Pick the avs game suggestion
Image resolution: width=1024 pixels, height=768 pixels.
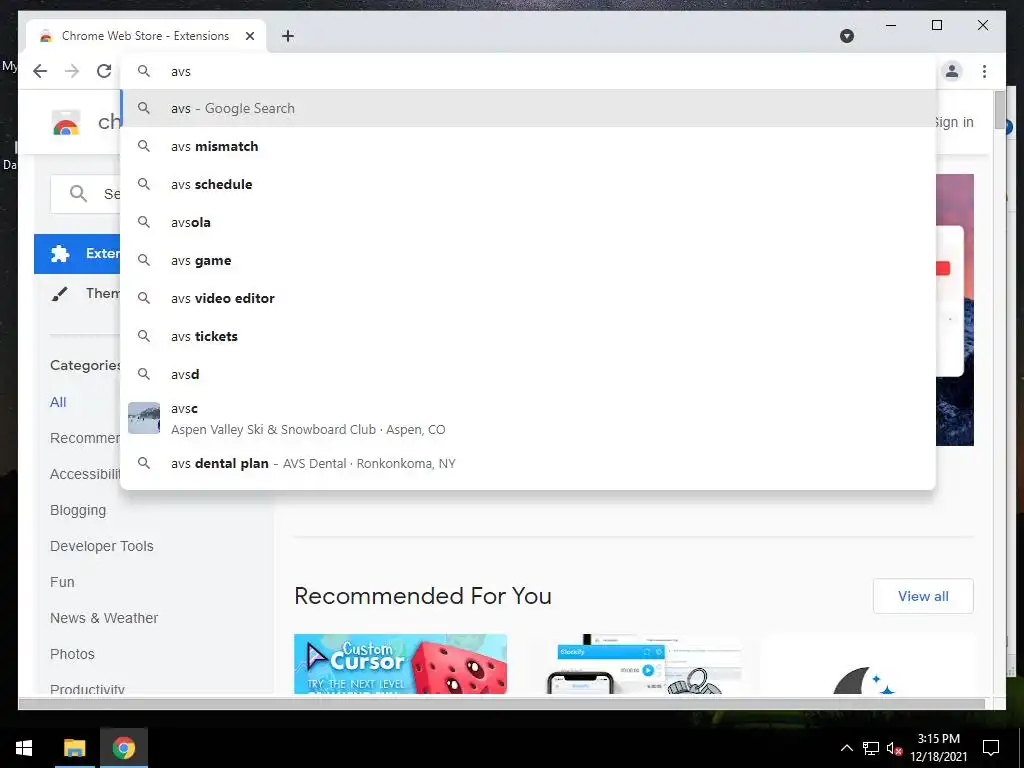coord(528,260)
